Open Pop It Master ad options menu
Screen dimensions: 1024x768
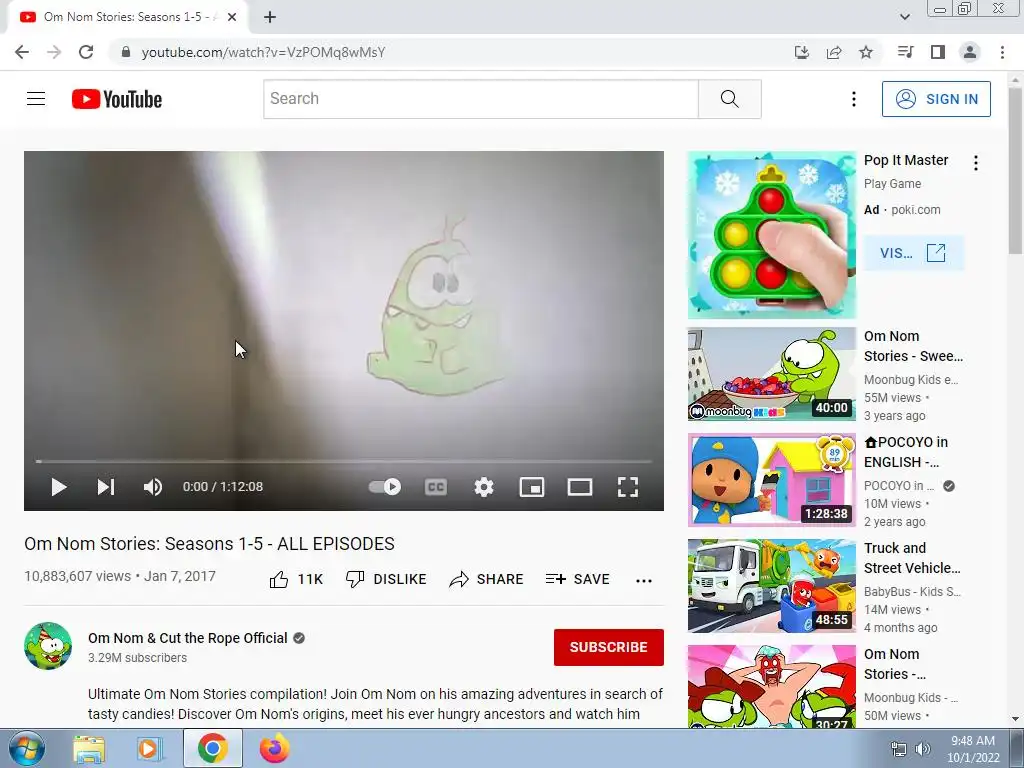[x=976, y=163]
